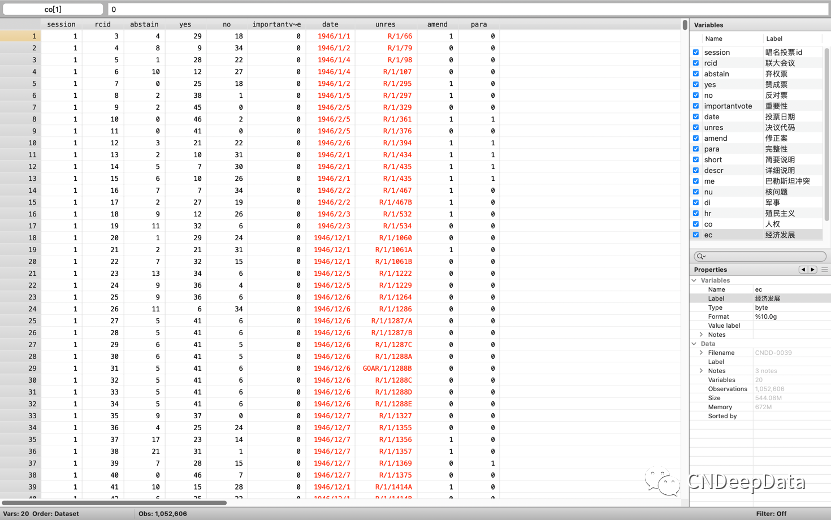Click the Value label property row

[760, 325]
